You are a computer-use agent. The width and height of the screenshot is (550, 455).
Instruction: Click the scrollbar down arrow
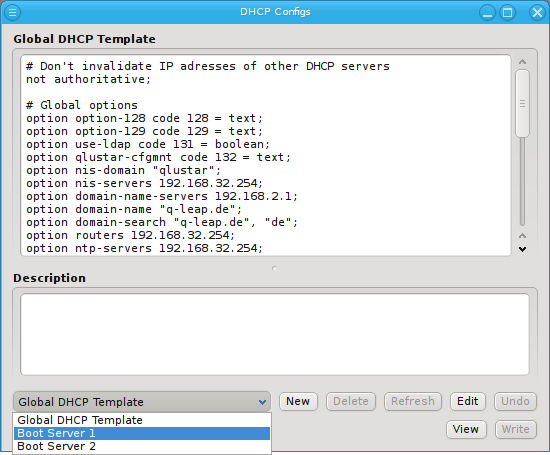(x=522, y=249)
